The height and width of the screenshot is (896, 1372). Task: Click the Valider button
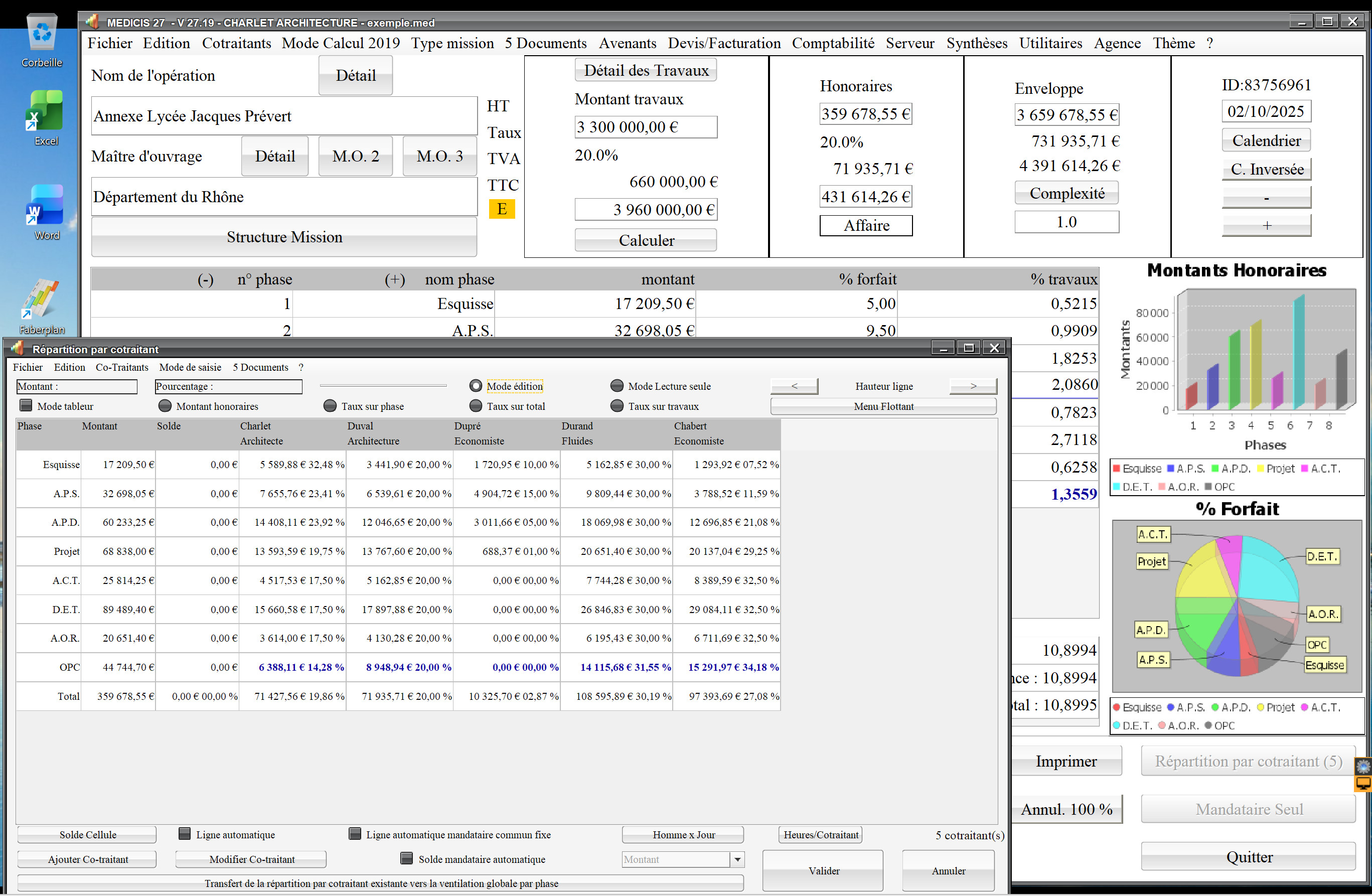tap(823, 870)
